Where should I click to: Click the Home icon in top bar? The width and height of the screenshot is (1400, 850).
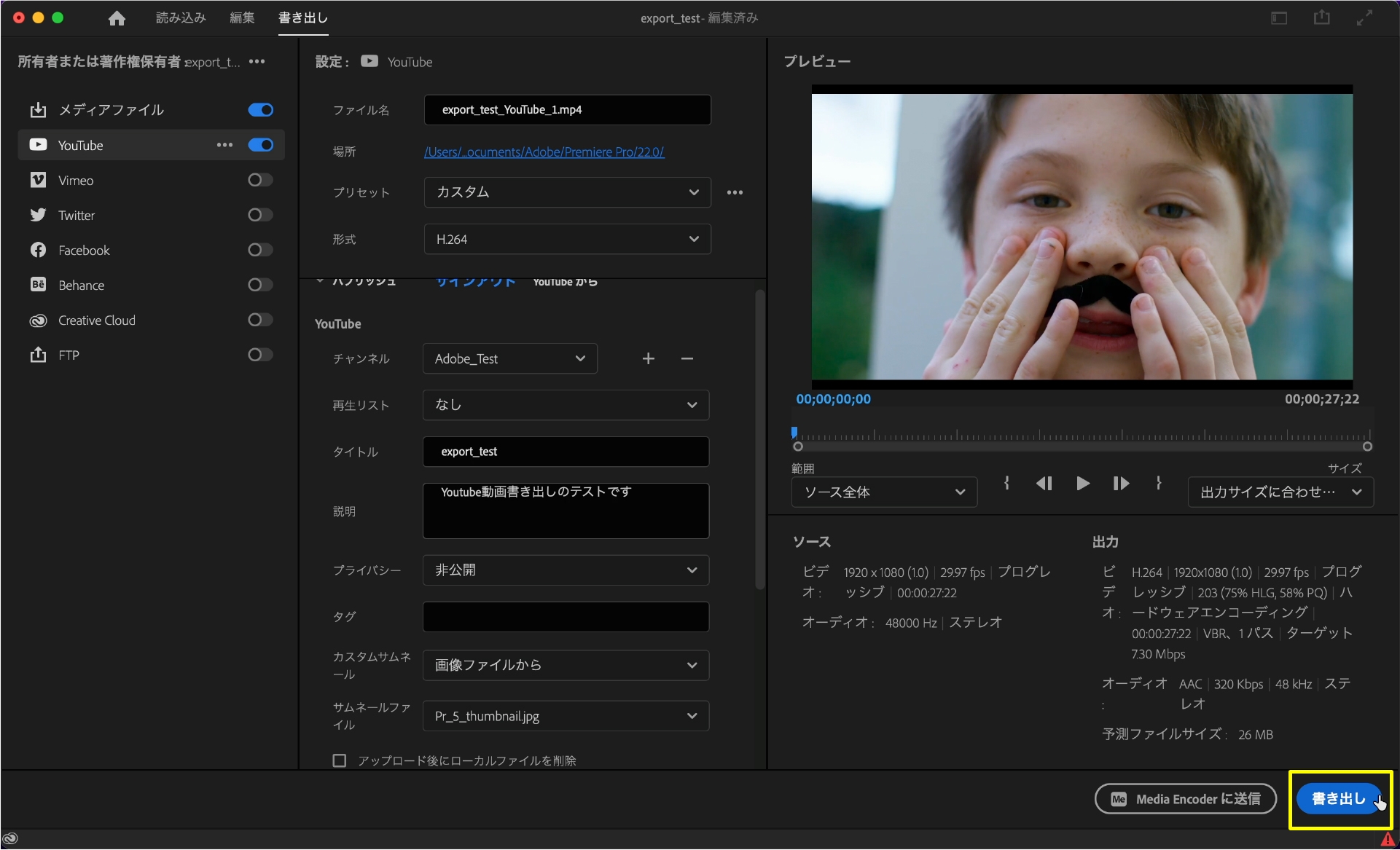coord(117,18)
